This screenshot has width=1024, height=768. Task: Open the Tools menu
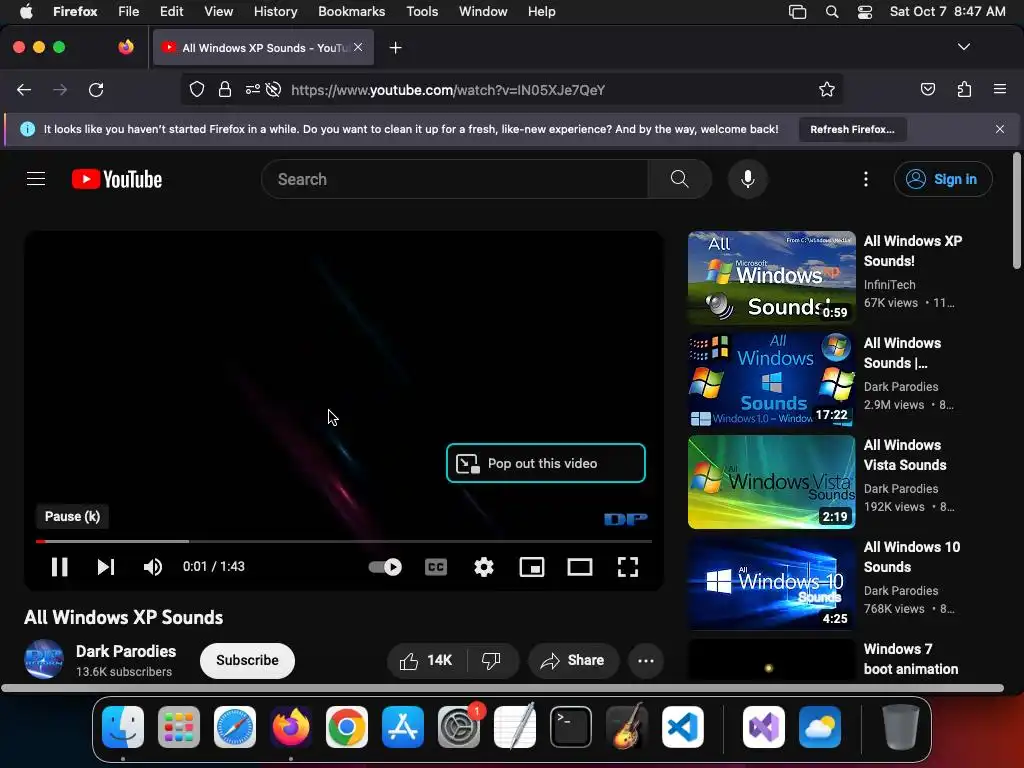(x=422, y=11)
